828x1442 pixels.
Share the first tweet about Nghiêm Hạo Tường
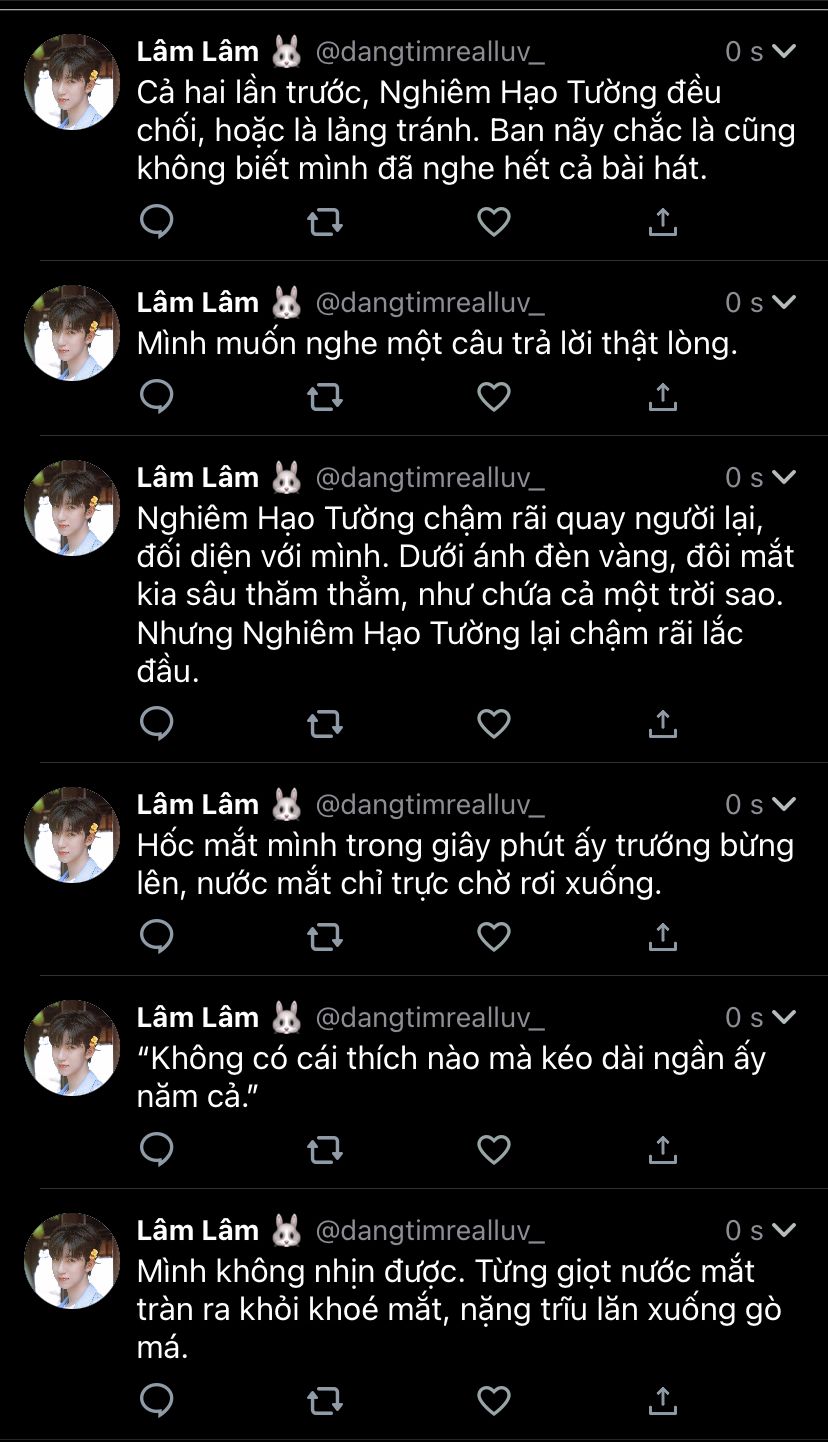[662, 222]
